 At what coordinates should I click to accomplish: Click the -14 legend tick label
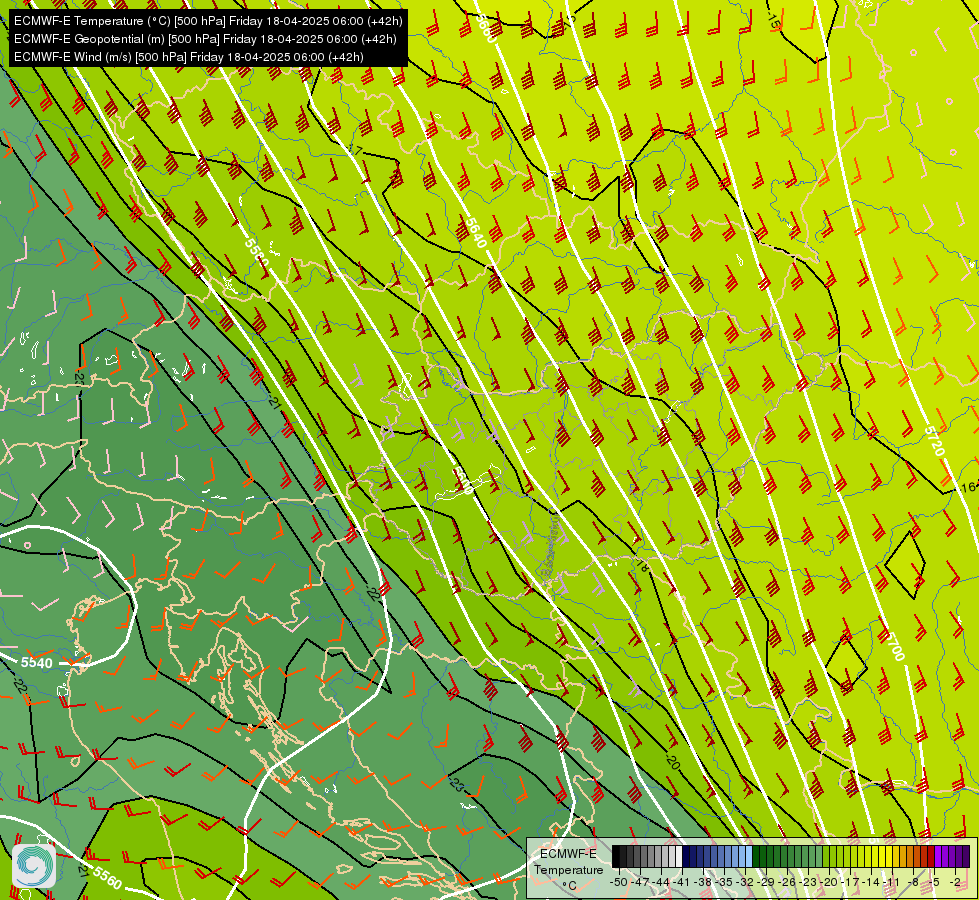[x=871, y=882]
